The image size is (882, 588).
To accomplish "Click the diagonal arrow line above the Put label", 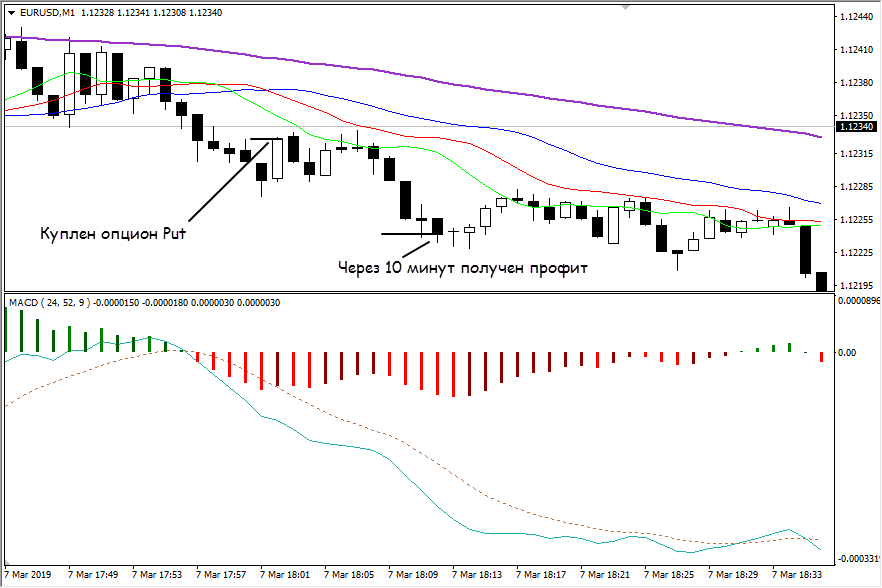I will point(228,180).
